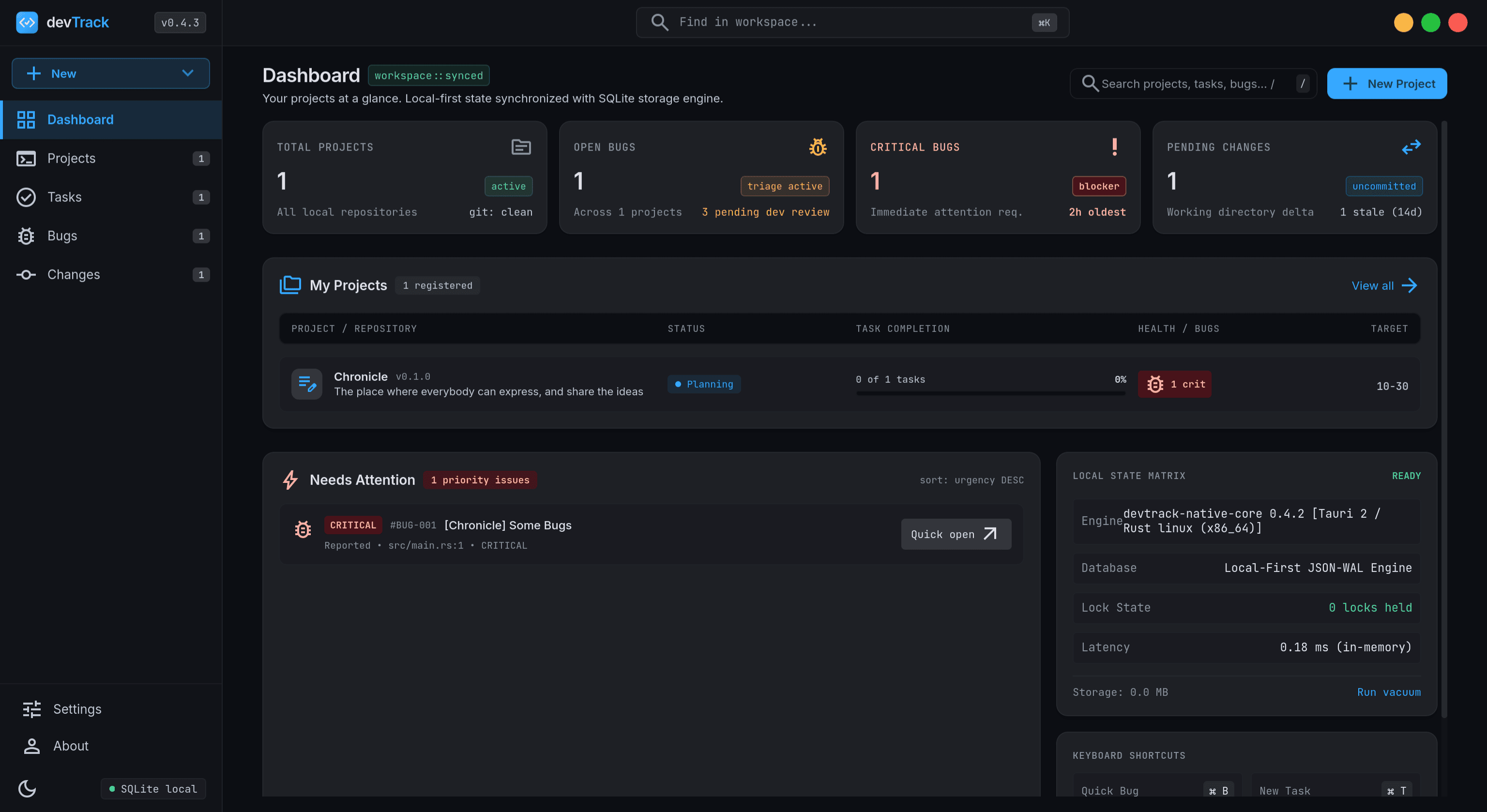Open Tasks in the sidebar
Screen dimensions: 1487x812
tap(111, 197)
